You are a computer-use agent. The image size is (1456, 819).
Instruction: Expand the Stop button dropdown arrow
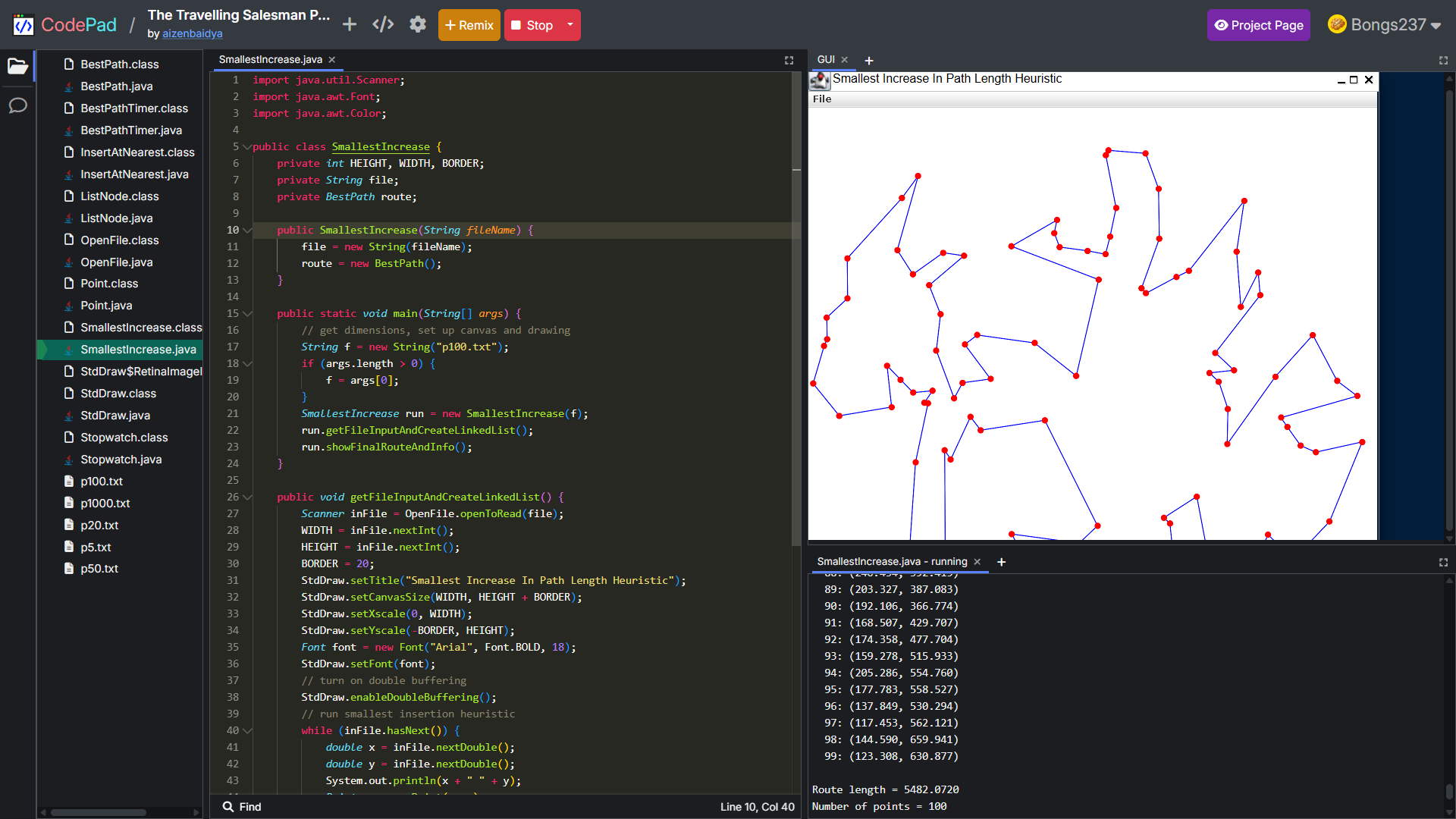click(570, 25)
